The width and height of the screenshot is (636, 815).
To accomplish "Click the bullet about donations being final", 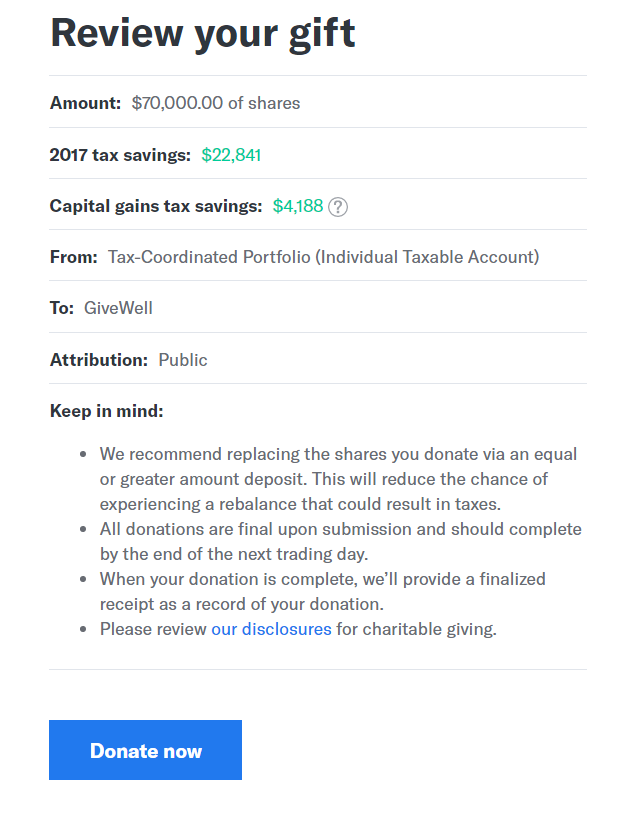I will (340, 541).
